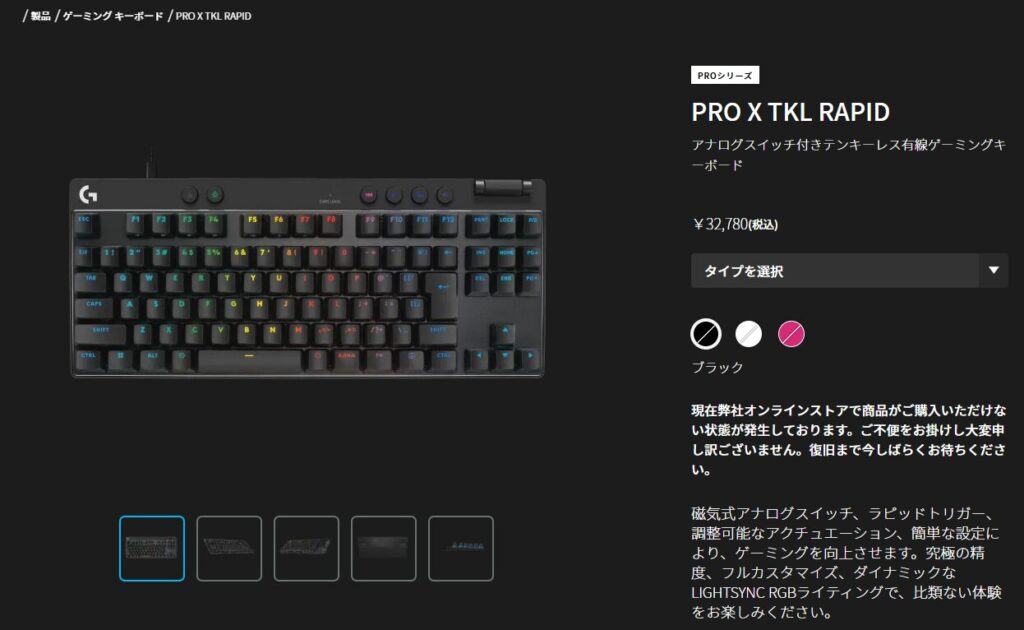This screenshot has height=630, width=1024.
Task: Select the white color swatch
Action: 748,334
